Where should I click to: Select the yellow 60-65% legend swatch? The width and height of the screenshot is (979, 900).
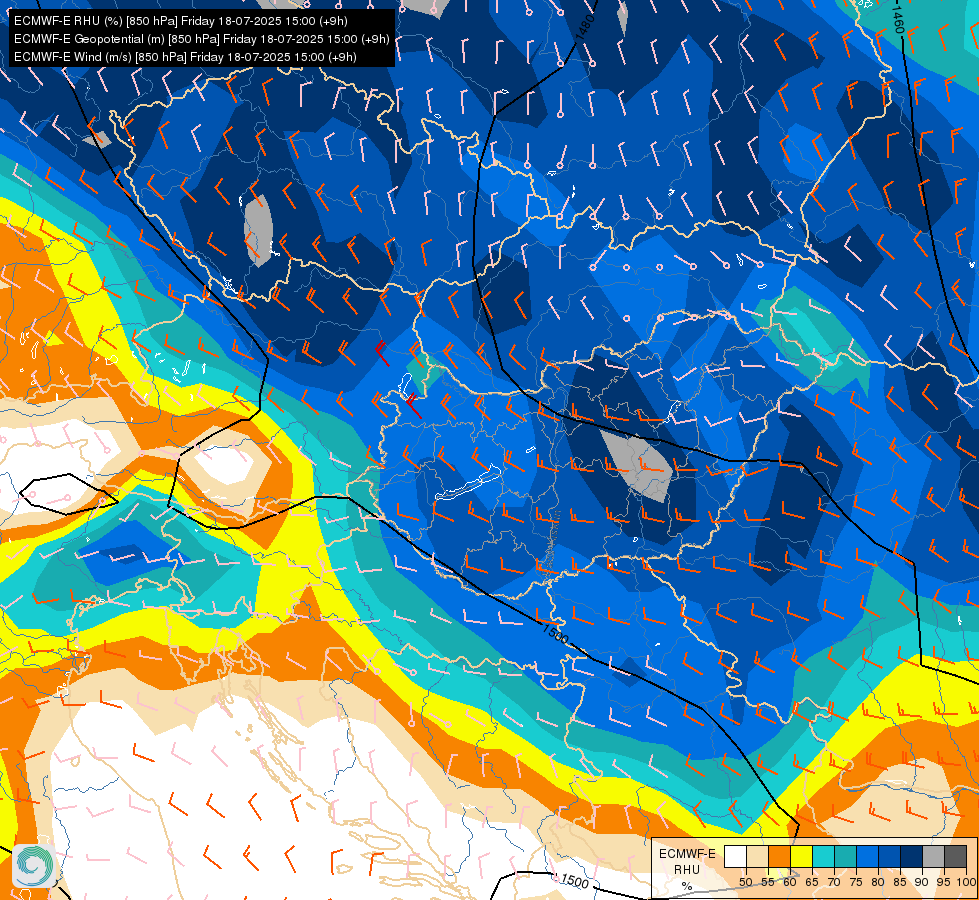click(x=802, y=856)
